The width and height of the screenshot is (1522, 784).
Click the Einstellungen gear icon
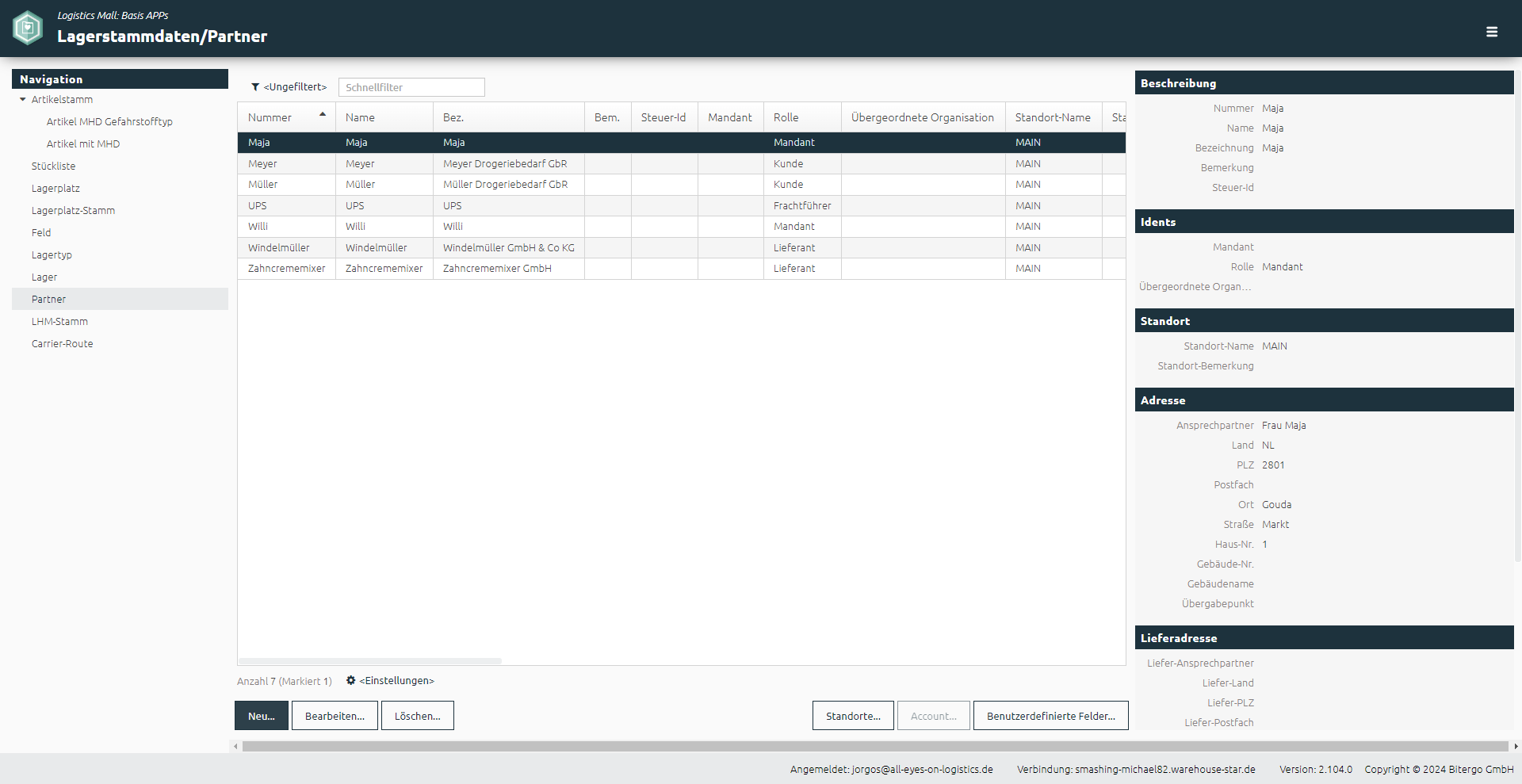351,680
